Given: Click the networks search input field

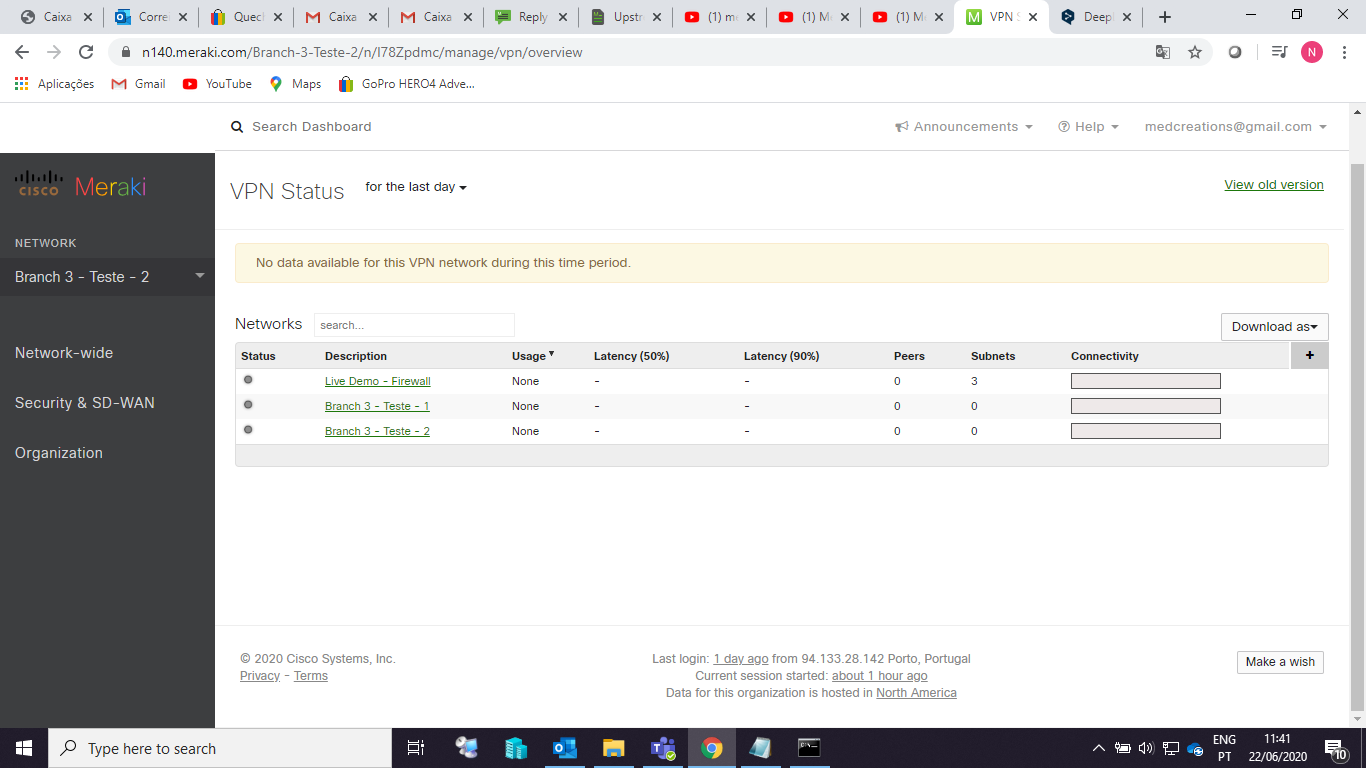Looking at the screenshot, I should pyautogui.click(x=414, y=325).
